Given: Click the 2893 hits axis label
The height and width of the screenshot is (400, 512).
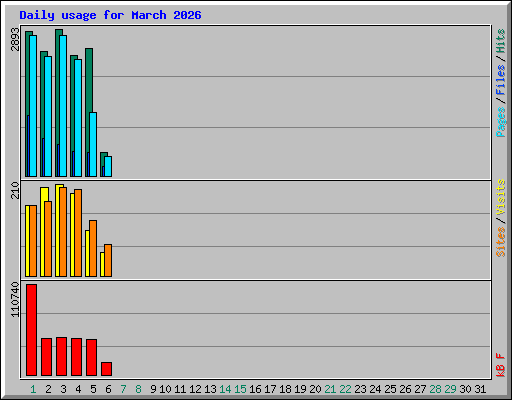Looking at the screenshot, I should click(15, 40).
